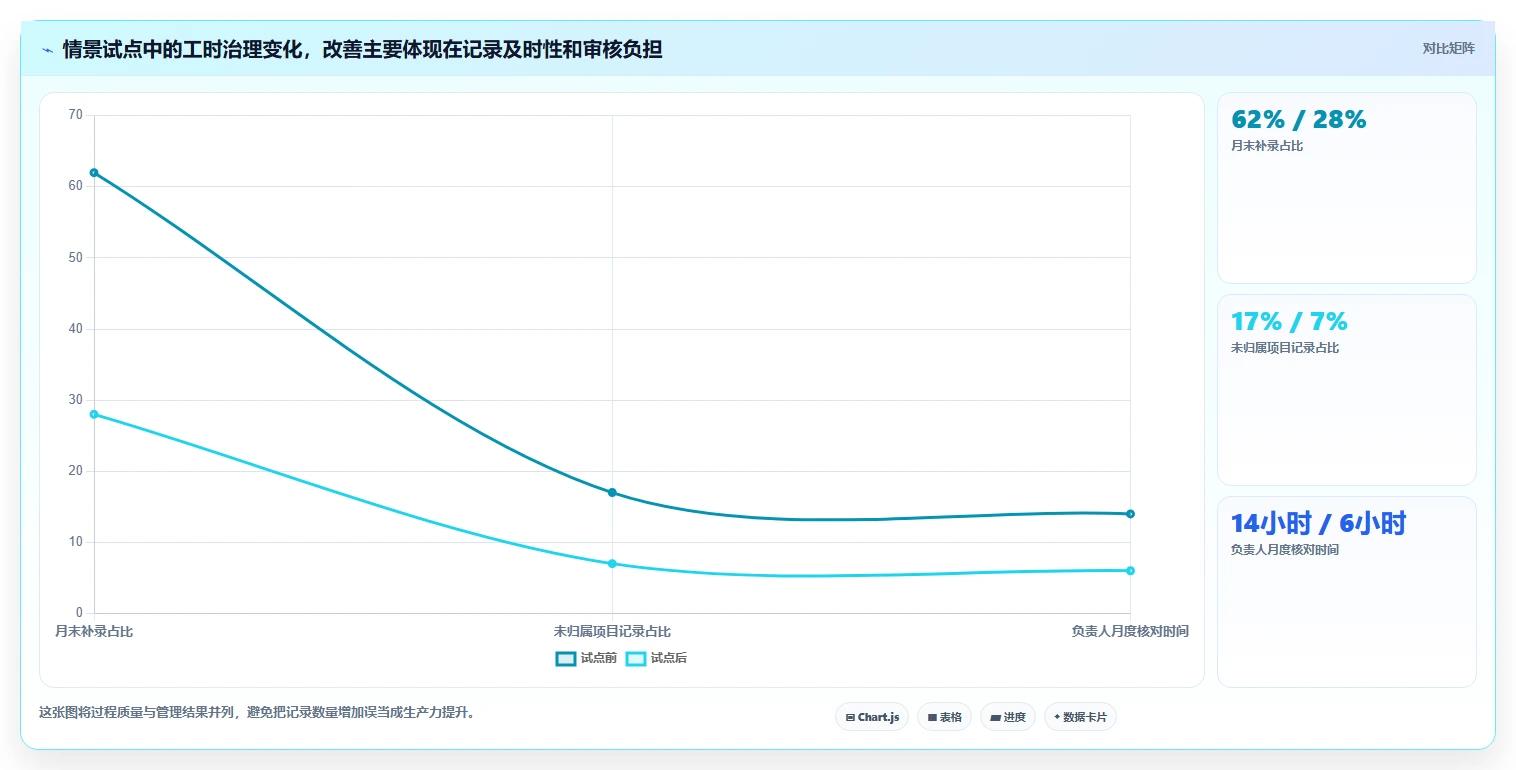The width and height of the screenshot is (1516, 770).
Task: Click the 试点前 point at 负责人月度核对时间
Action: tap(1130, 514)
